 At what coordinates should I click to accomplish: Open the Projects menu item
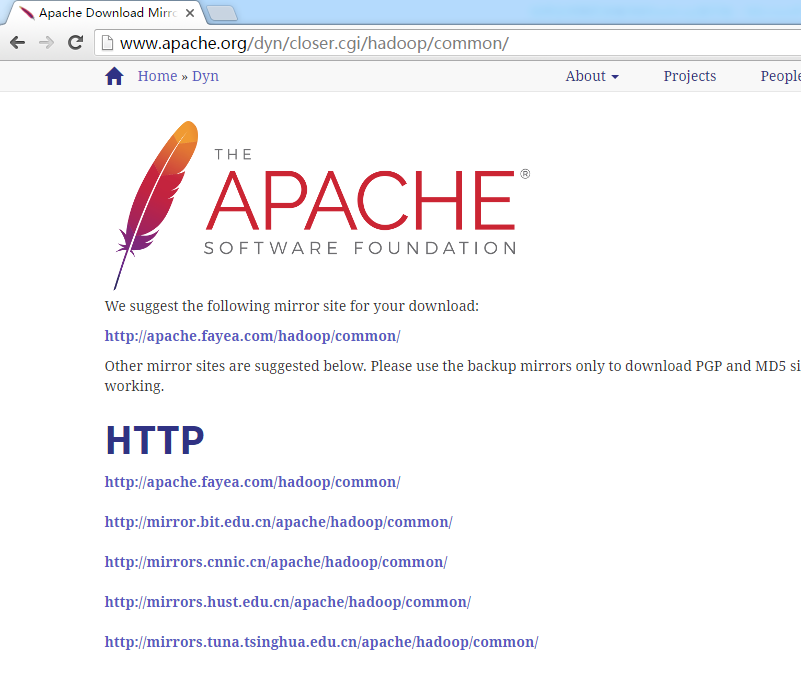coord(690,76)
